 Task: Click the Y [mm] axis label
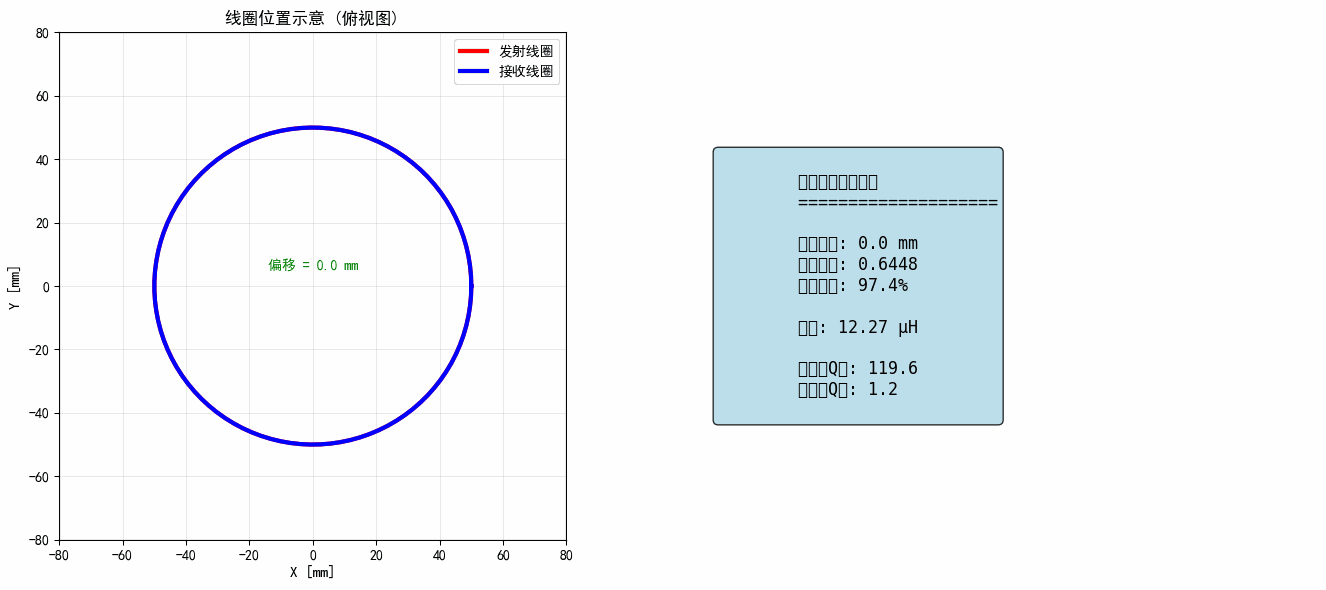tap(14, 287)
